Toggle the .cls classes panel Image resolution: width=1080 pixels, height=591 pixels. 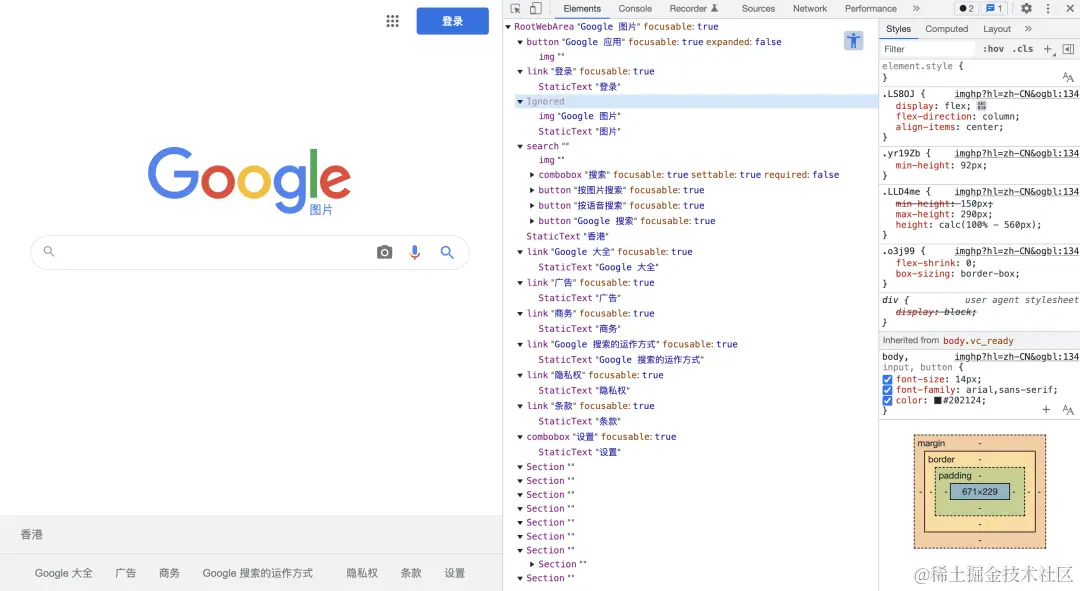click(x=1023, y=49)
